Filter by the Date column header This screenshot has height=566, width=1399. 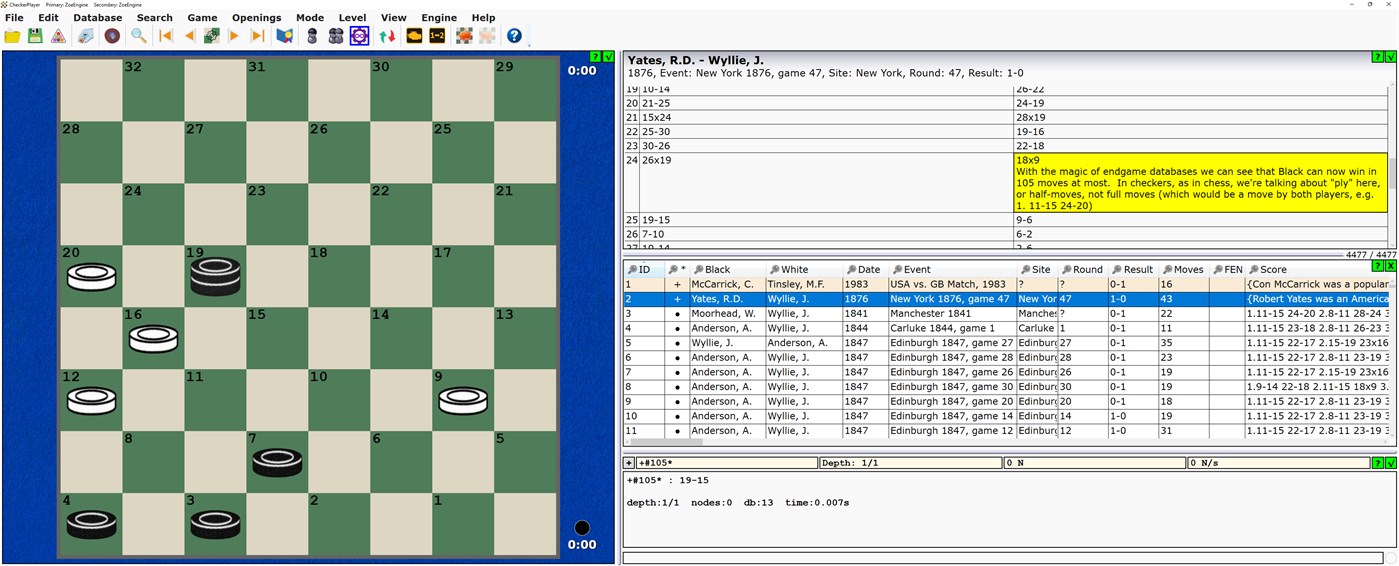[x=866, y=270]
